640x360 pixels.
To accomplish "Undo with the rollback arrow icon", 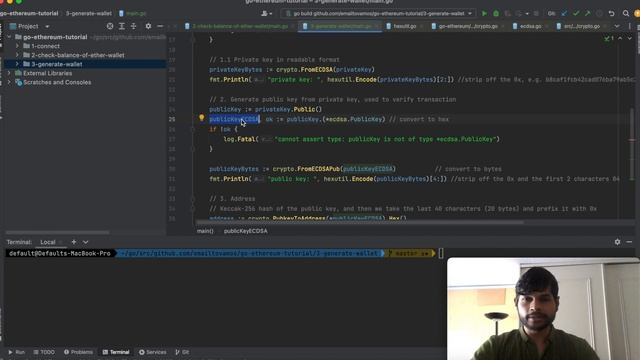I will (611, 13).
